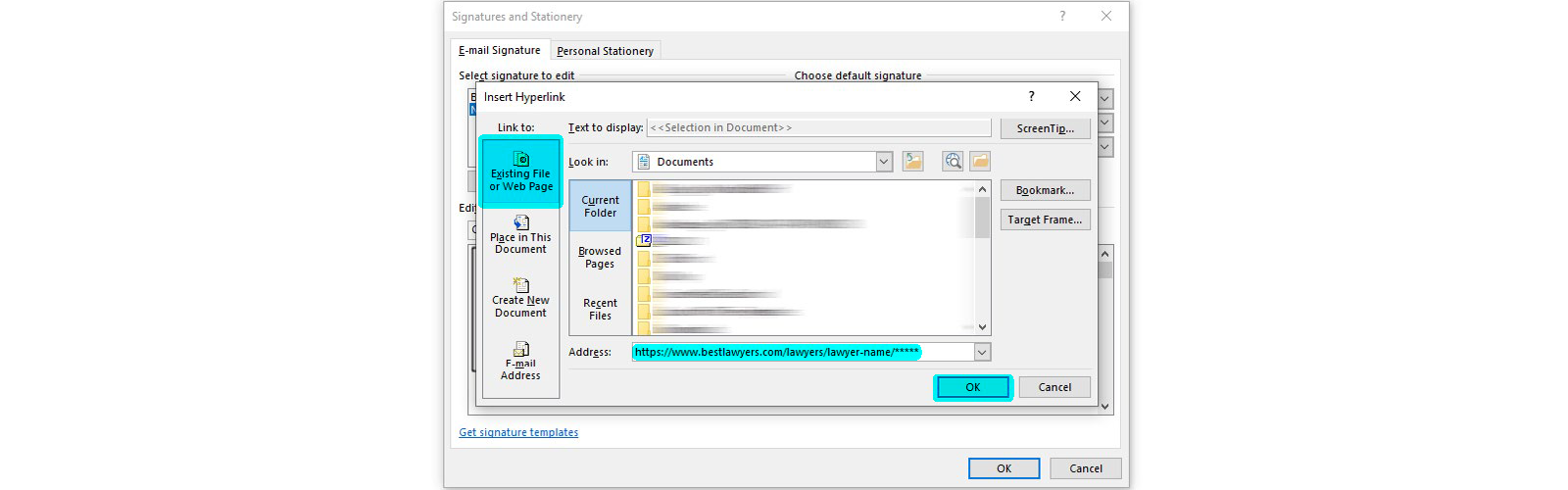The height and width of the screenshot is (490, 1568).
Task: Pick the E-mail Address link type
Action: point(520,362)
